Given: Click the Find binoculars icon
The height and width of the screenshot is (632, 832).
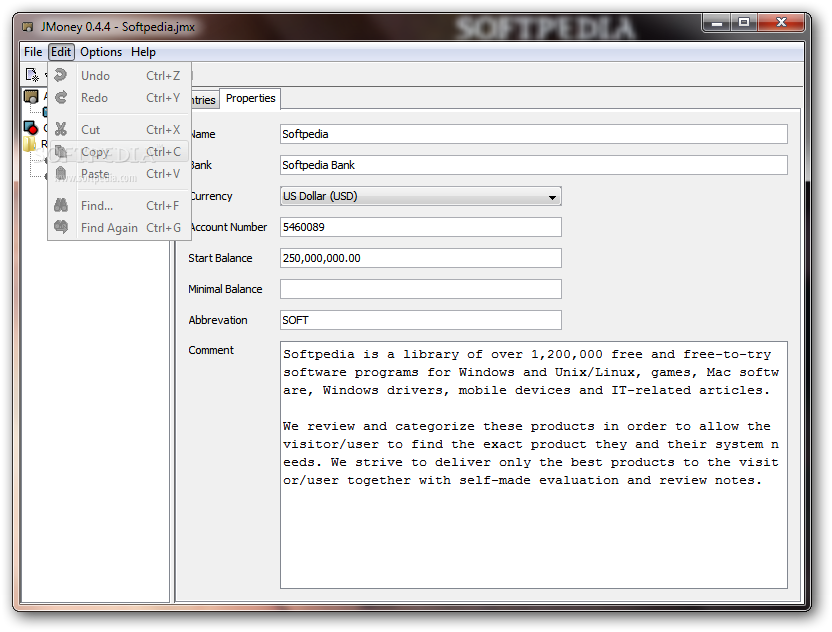Looking at the screenshot, I should 61,205.
